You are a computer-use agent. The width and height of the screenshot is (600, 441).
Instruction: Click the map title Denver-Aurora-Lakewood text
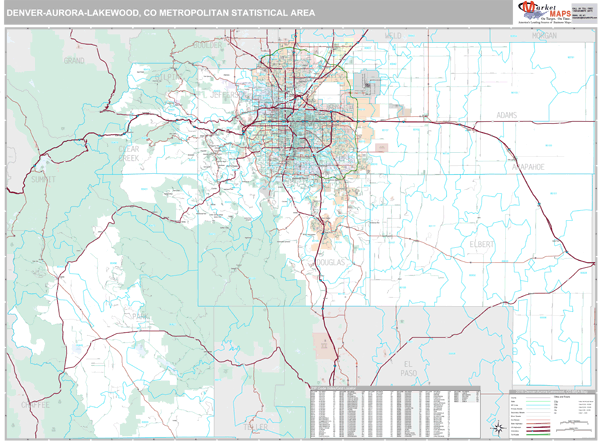click(161, 13)
